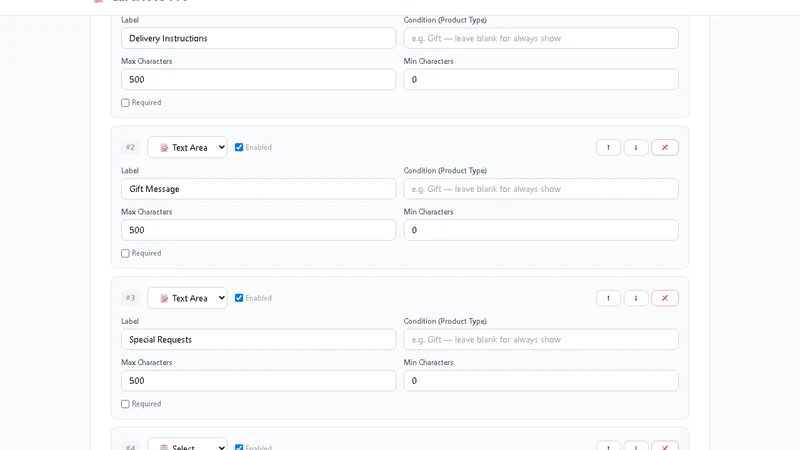This screenshot has height=450, width=800.
Task: Tick Required under Delivery Instructions
Action: click(x=125, y=103)
